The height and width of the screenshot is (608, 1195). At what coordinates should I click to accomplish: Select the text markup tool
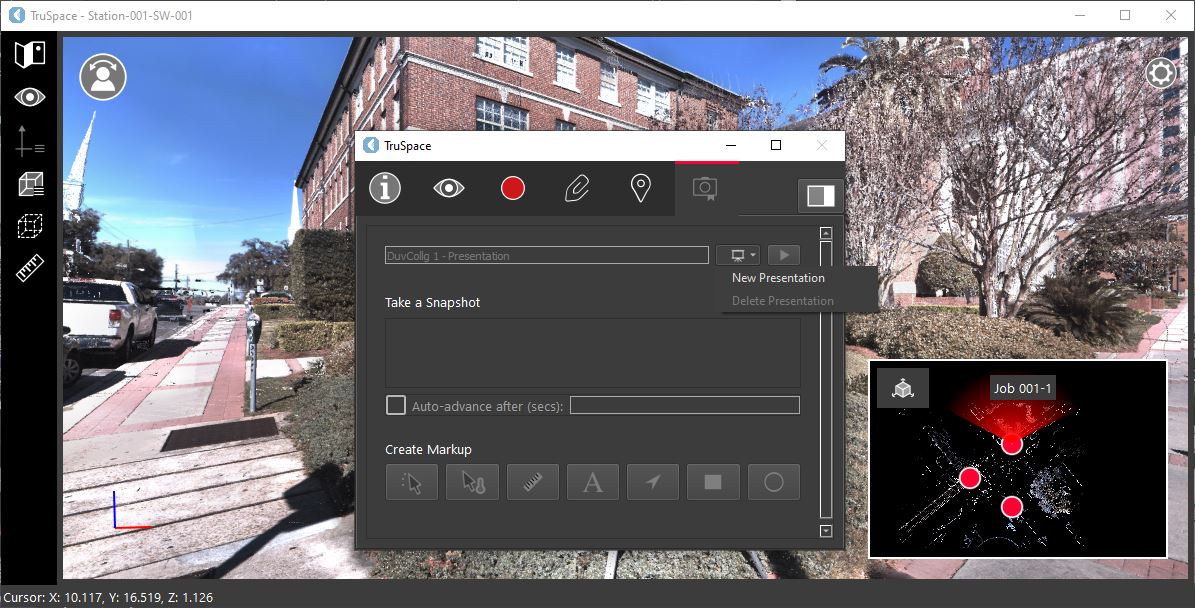pos(593,482)
